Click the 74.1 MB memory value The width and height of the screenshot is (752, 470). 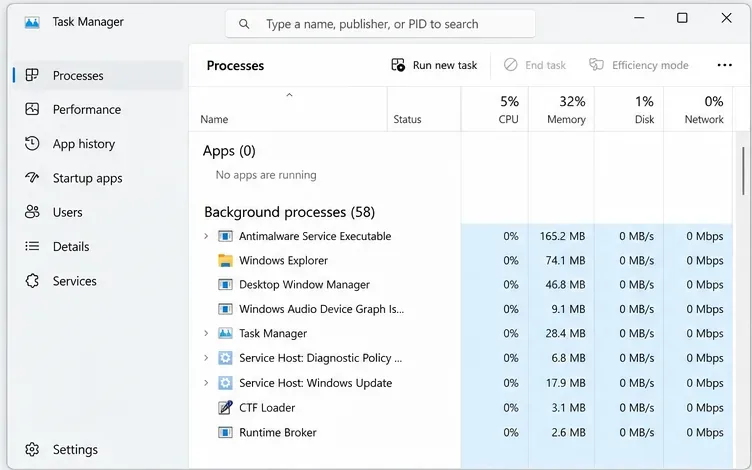point(565,260)
